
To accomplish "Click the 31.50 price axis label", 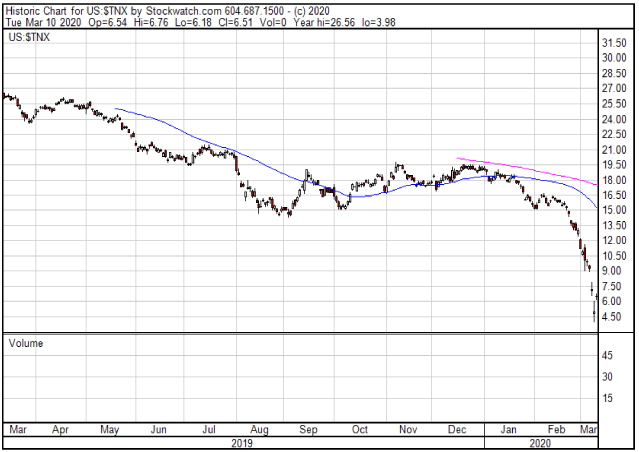I will (613, 43).
